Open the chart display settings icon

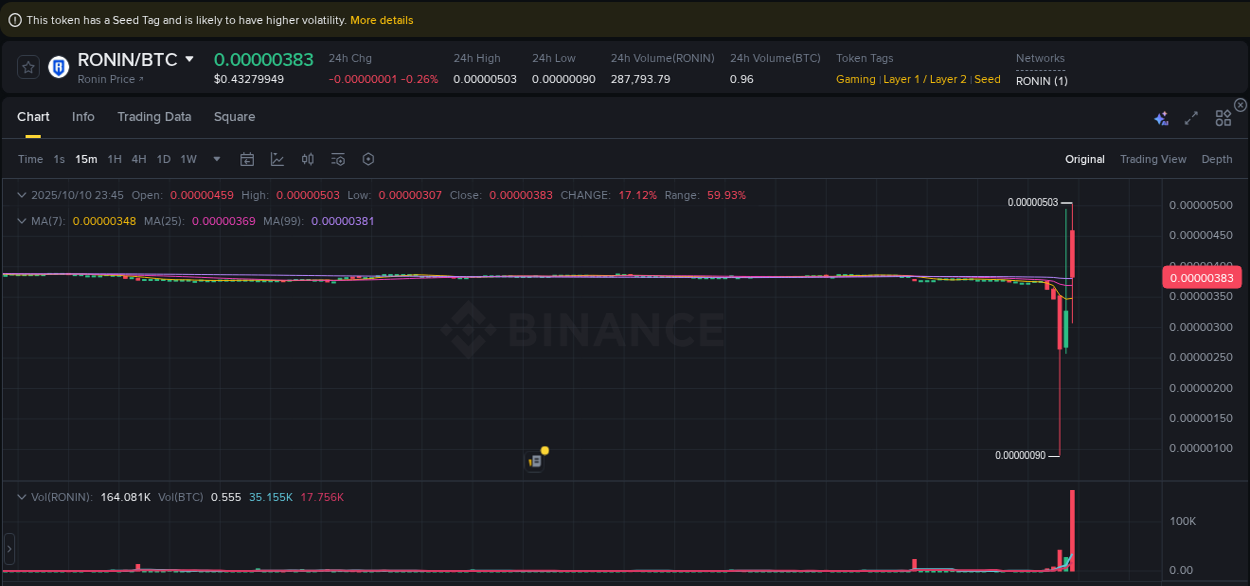338,159
